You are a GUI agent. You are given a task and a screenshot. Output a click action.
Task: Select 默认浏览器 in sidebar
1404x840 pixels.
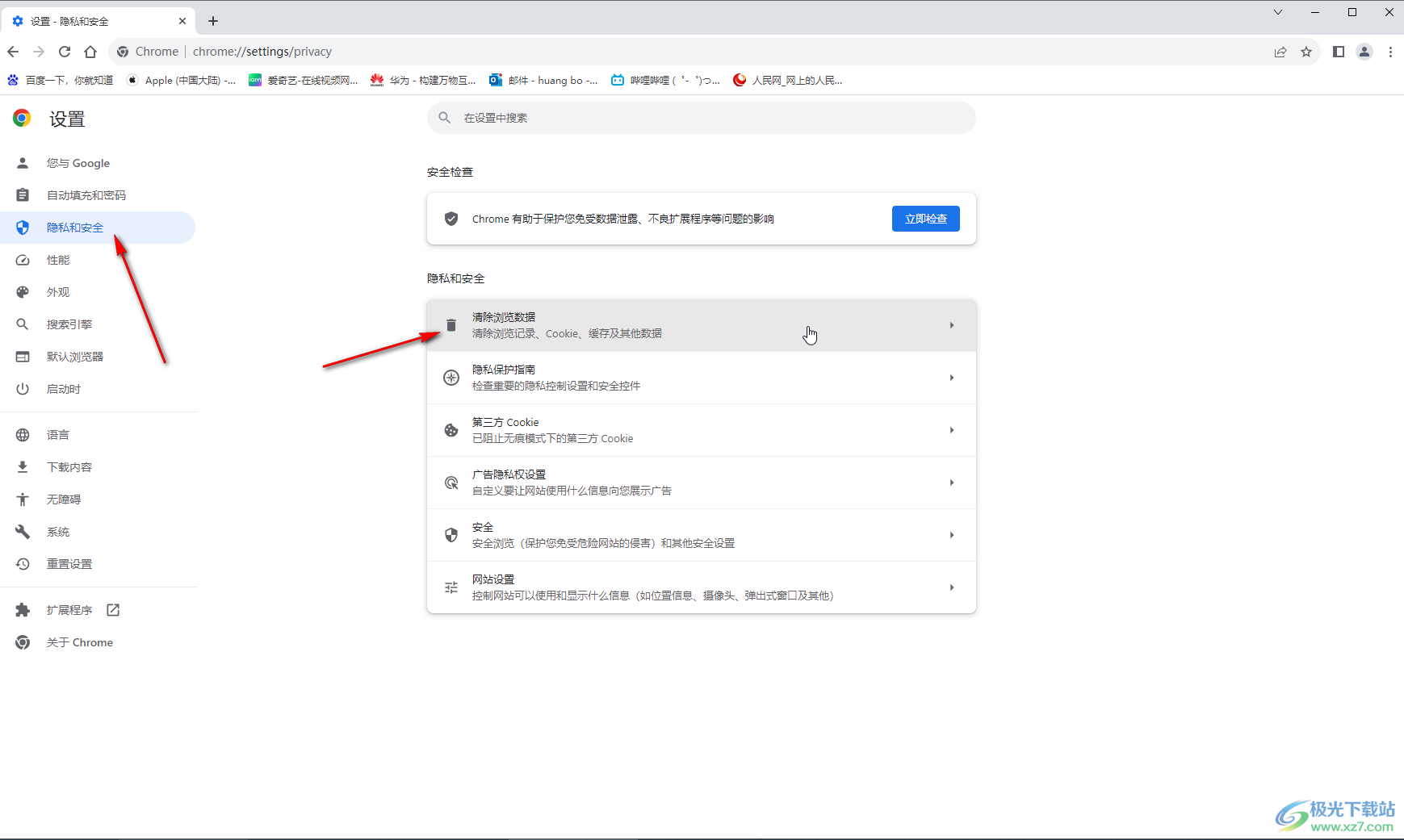pos(98,357)
